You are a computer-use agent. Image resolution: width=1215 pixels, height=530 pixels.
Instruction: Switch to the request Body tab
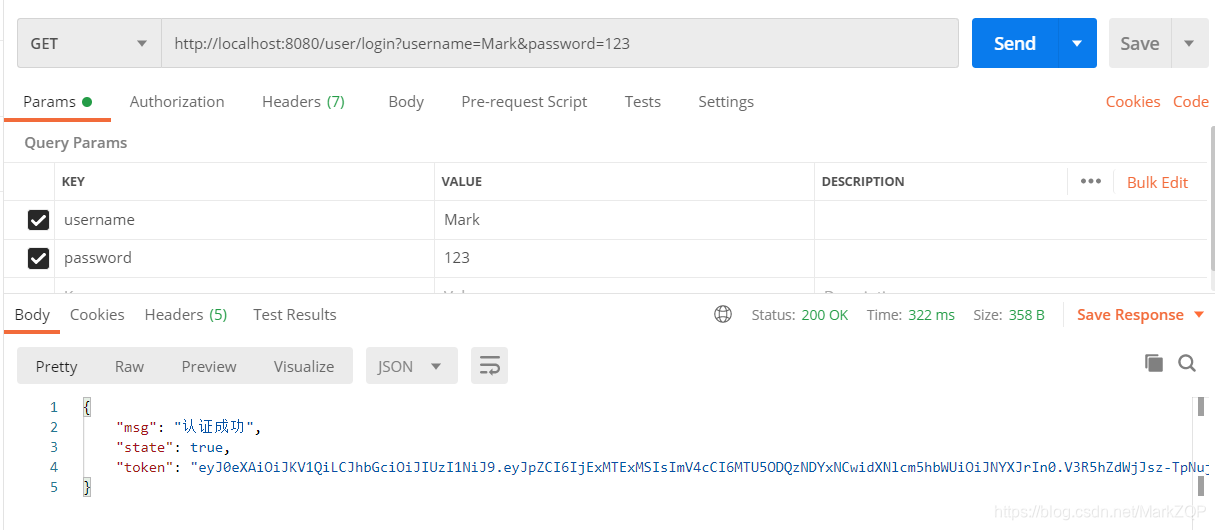tap(406, 102)
